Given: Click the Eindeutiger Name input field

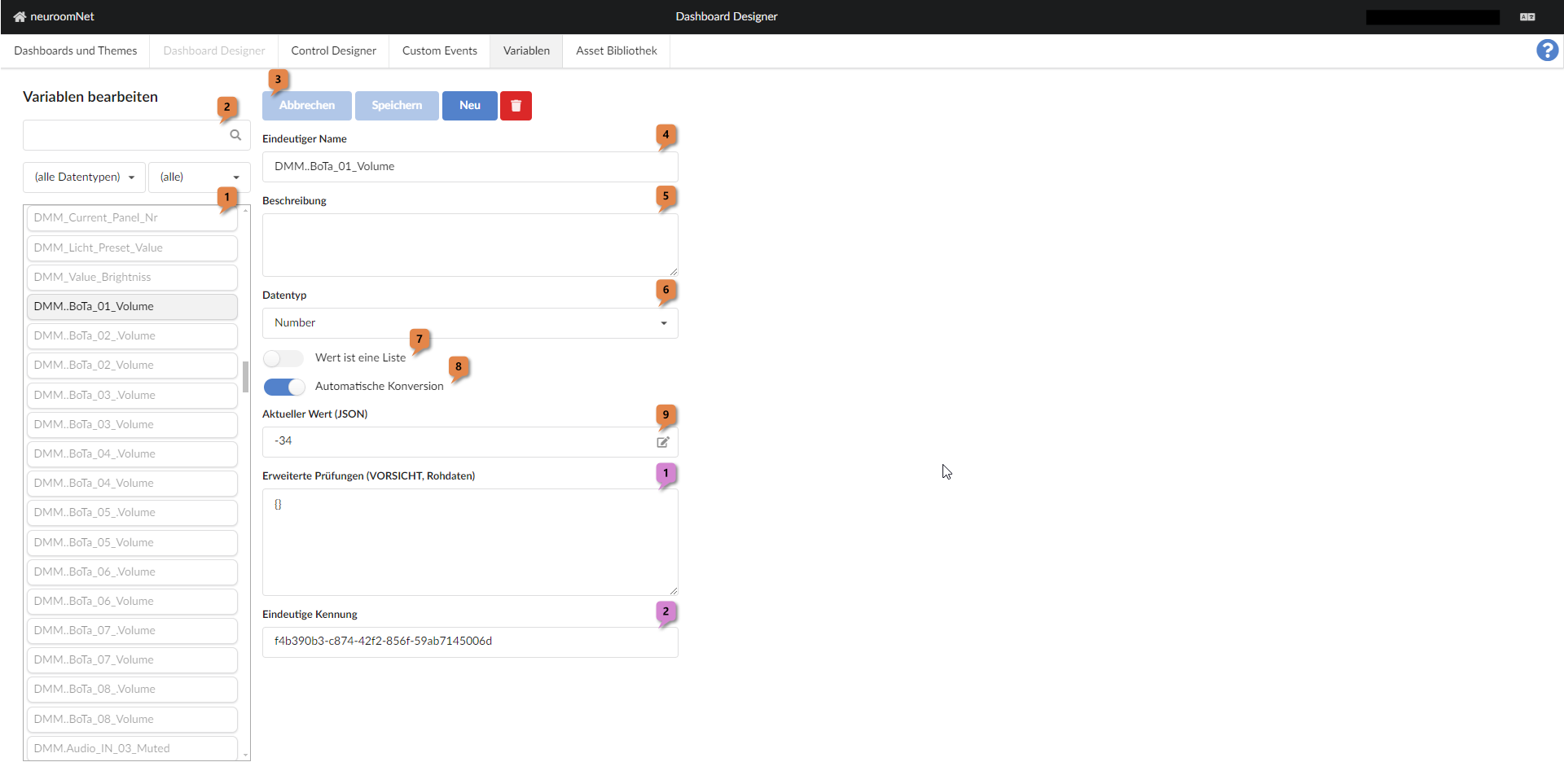Looking at the screenshot, I should pos(469,166).
